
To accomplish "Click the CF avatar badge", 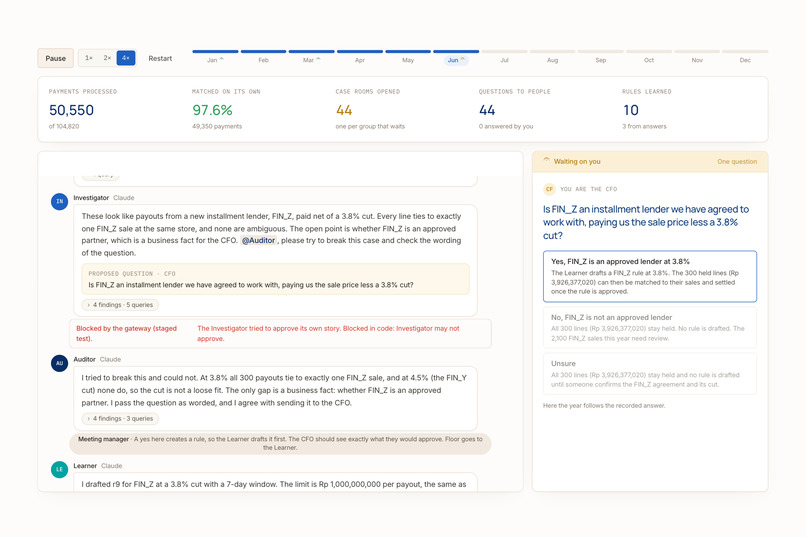I will click(549, 189).
